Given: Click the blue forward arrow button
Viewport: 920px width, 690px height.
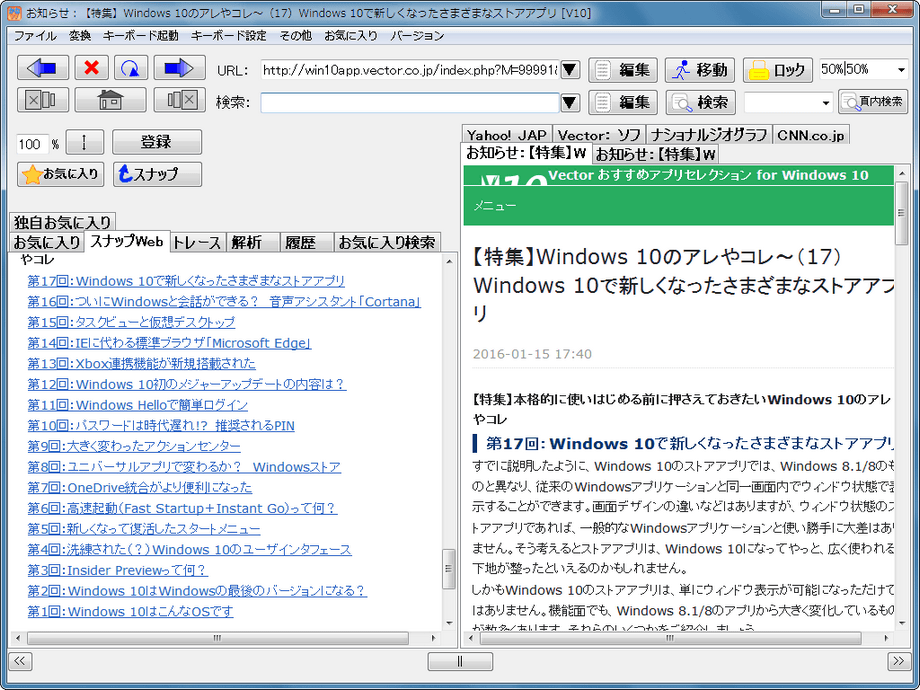Looking at the screenshot, I should (180, 68).
